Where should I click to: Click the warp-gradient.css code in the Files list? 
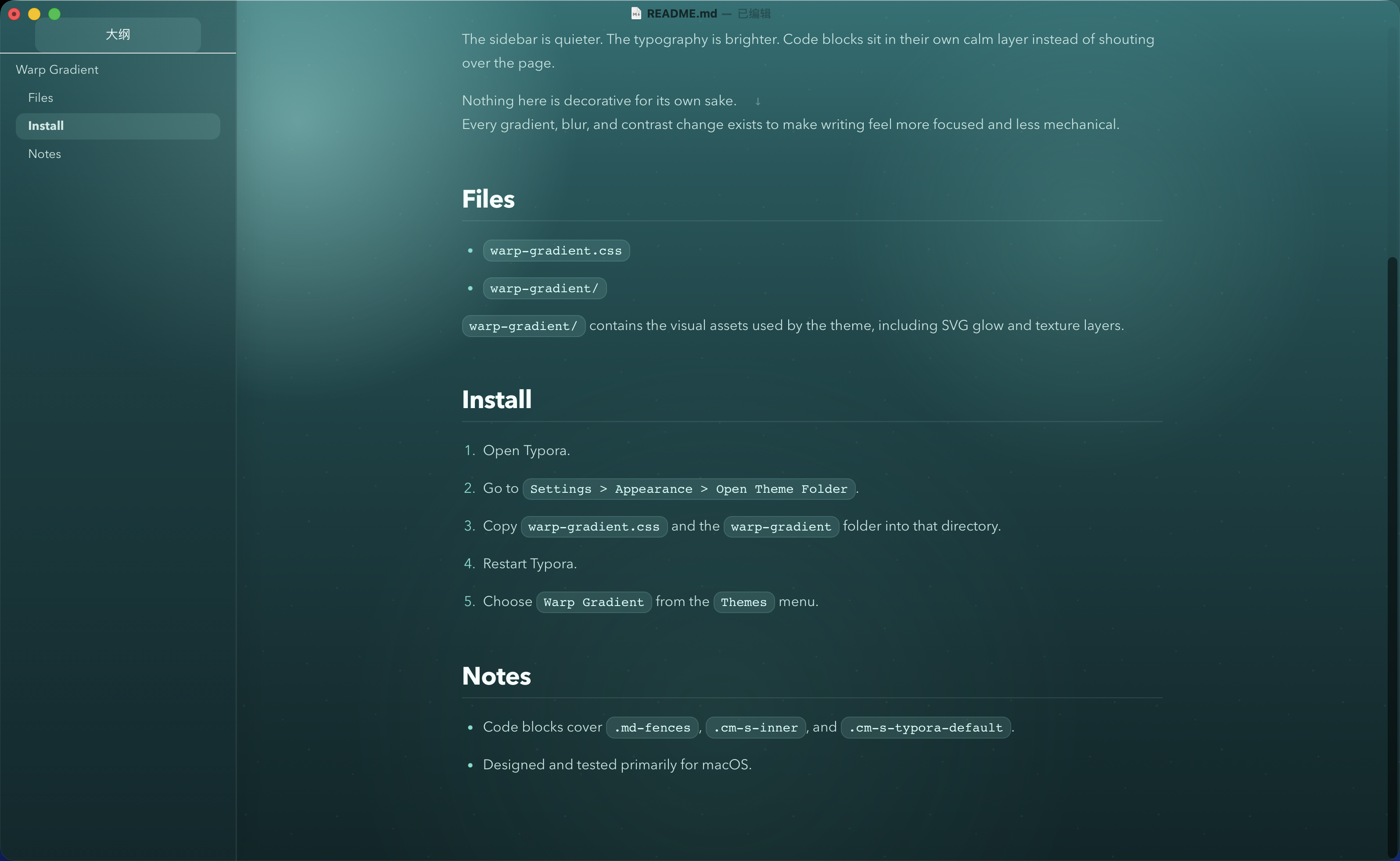click(556, 251)
